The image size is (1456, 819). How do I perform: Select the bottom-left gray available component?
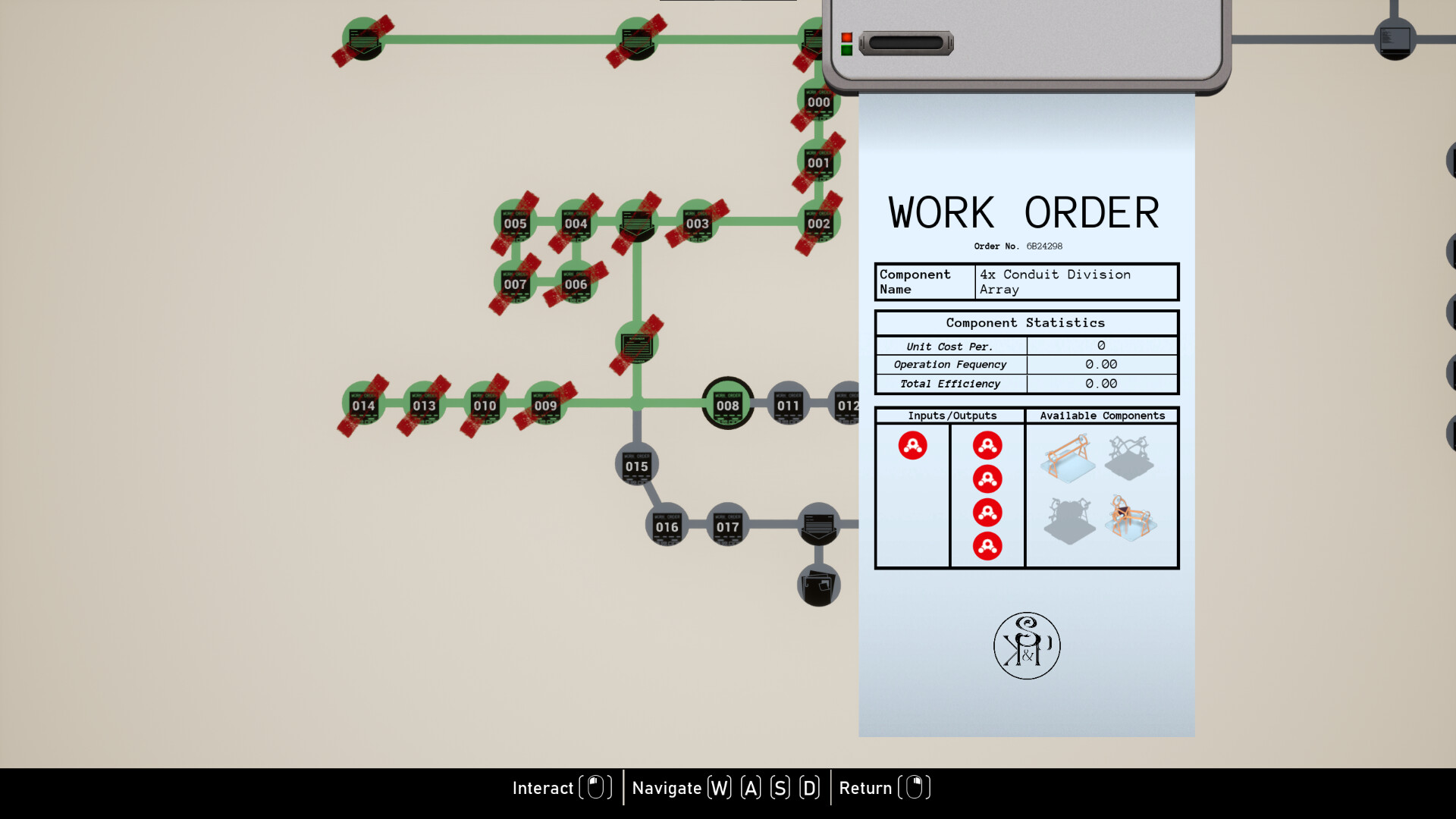click(x=1068, y=520)
